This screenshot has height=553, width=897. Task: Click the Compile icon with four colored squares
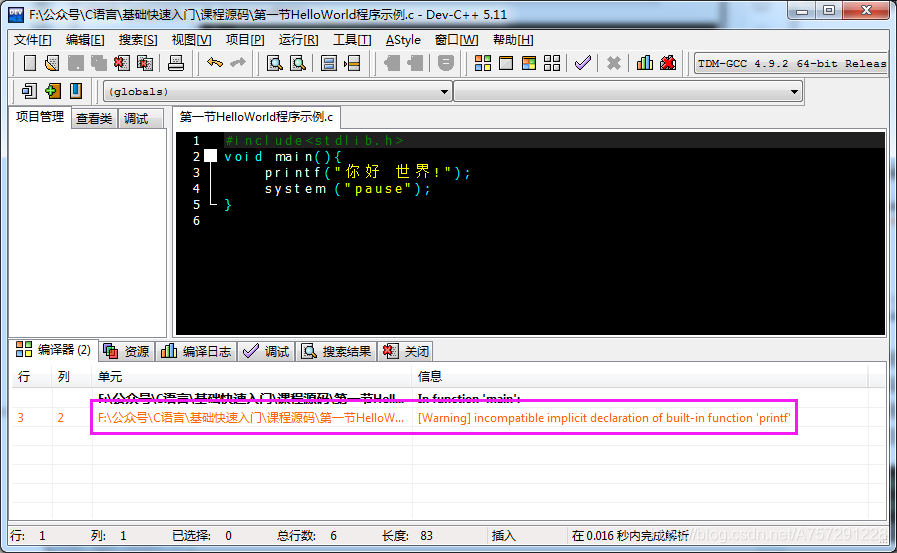pyautogui.click(x=483, y=63)
